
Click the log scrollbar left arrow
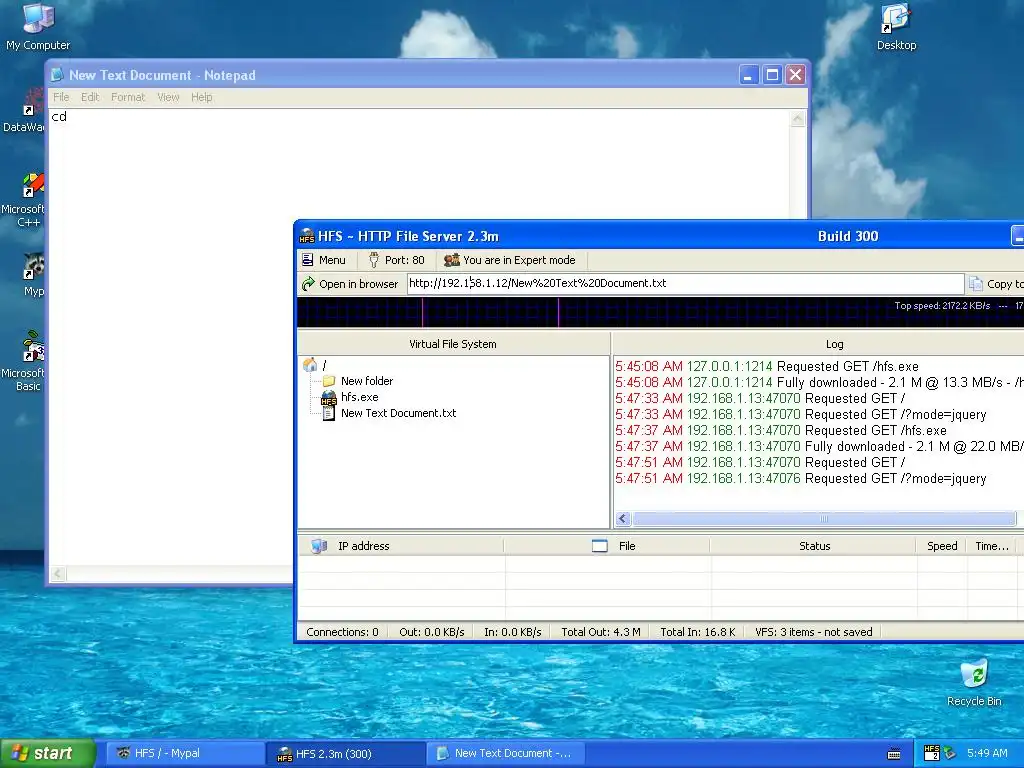[x=622, y=519]
